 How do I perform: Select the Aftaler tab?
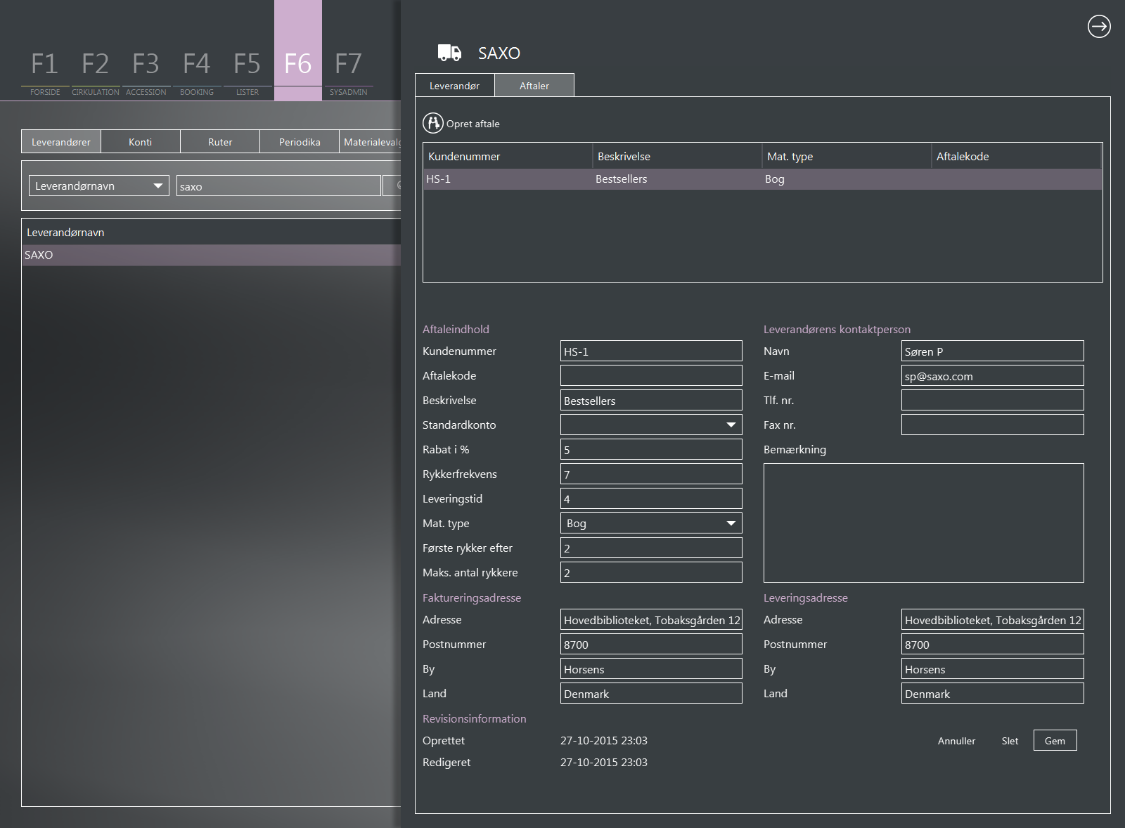[x=534, y=85]
